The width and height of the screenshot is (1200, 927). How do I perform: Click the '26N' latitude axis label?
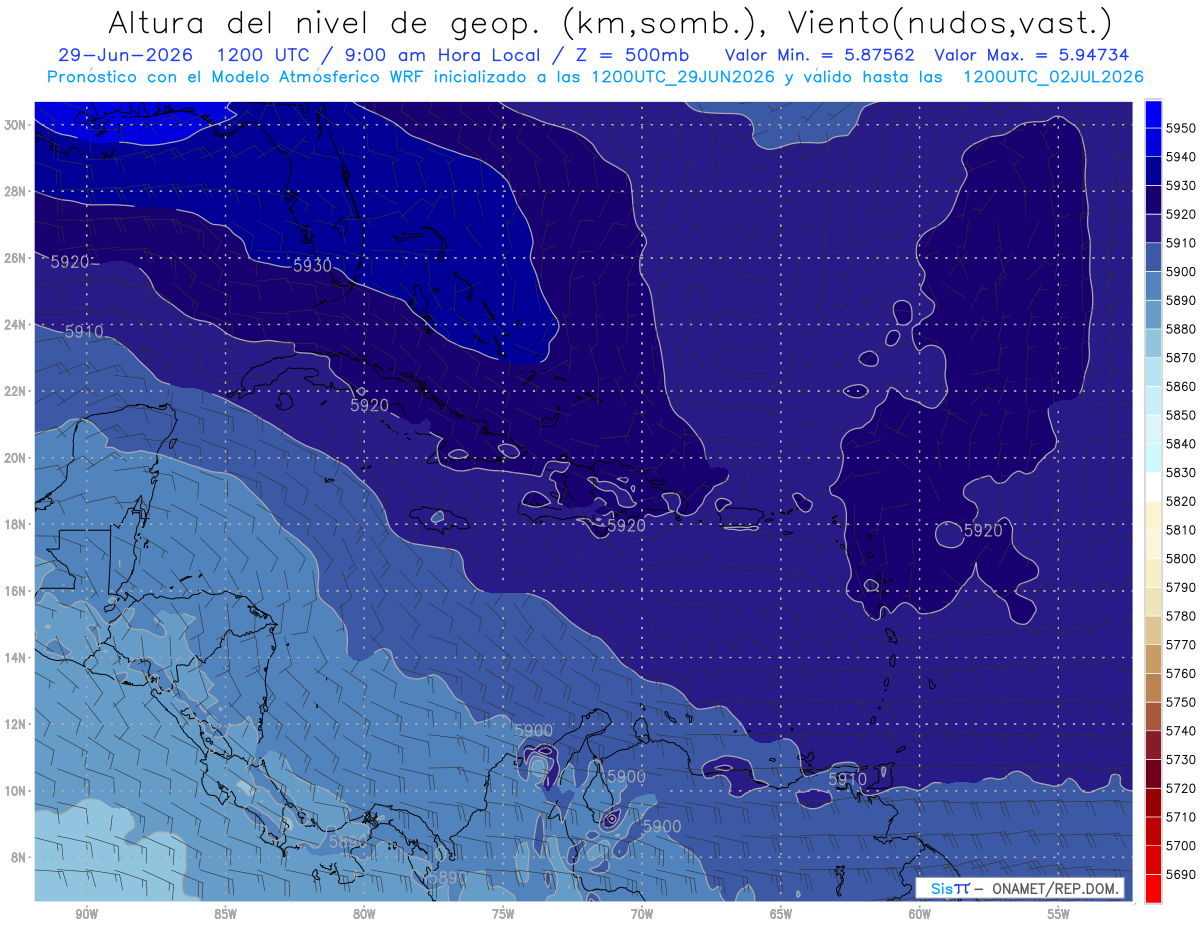[15, 258]
